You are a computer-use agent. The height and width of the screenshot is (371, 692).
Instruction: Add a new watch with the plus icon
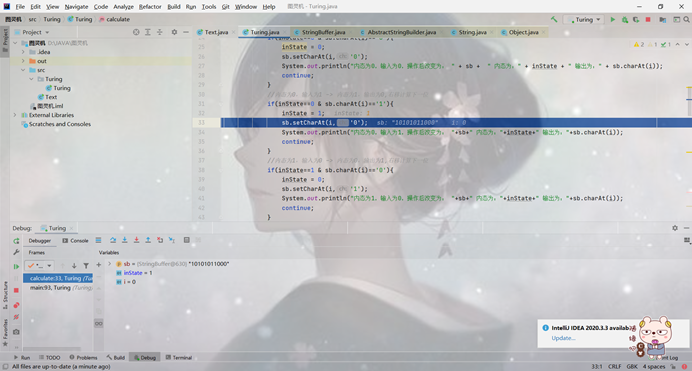click(x=99, y=265)
